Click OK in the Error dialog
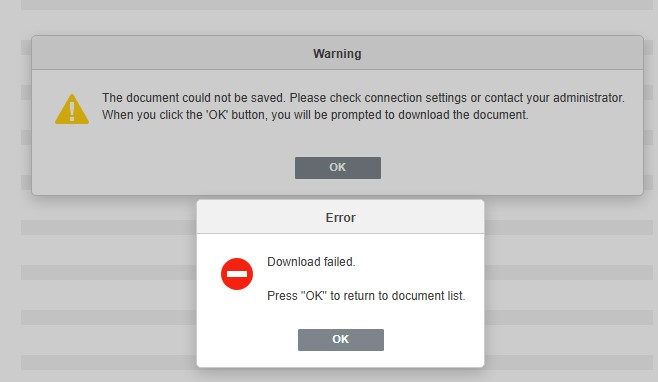Screen dimensions: 658x382 [x=341, y=340]
